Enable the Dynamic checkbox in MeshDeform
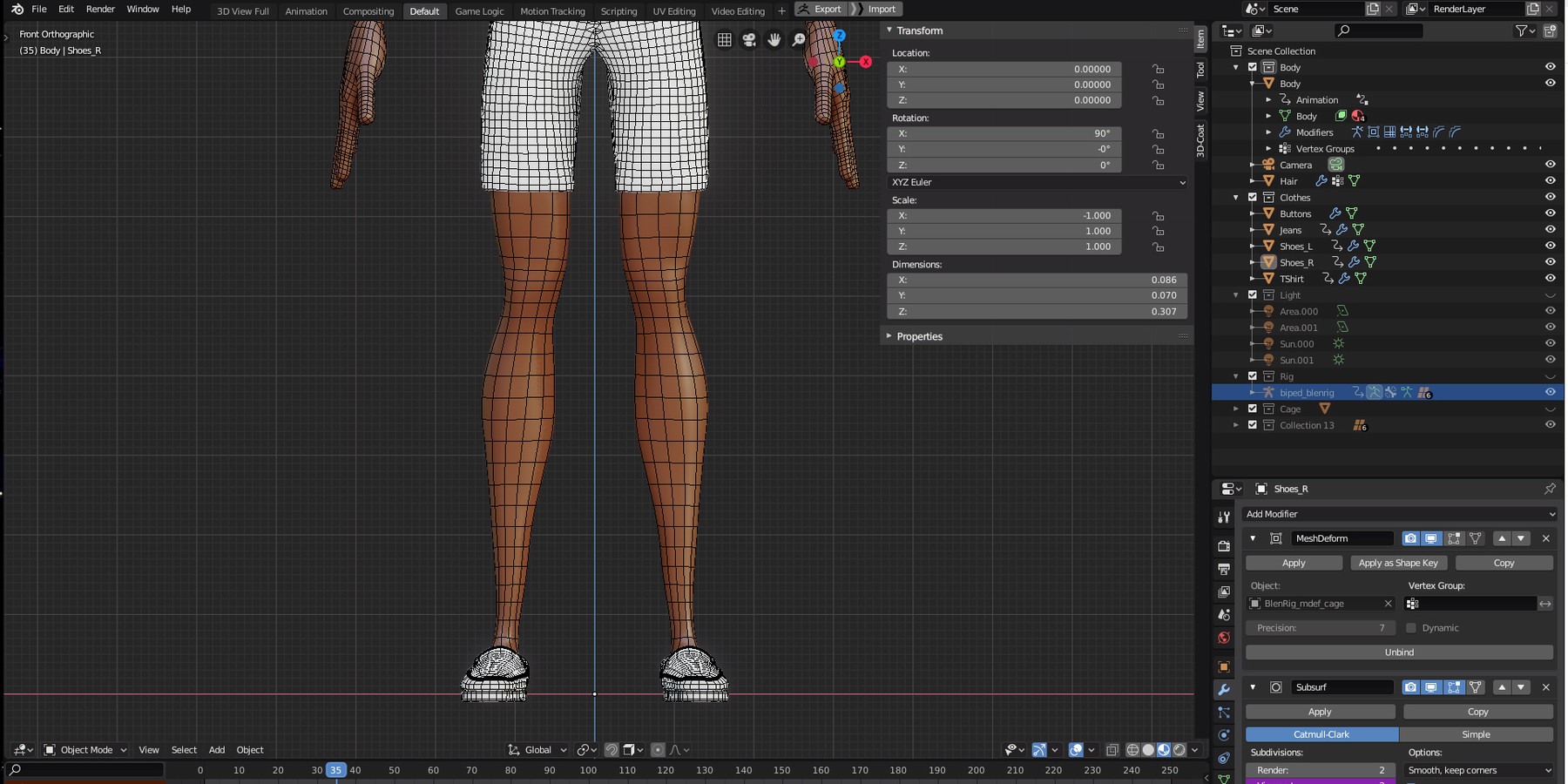The image size is (1568, 784). pyautogui.click(x=1411, y=628)
